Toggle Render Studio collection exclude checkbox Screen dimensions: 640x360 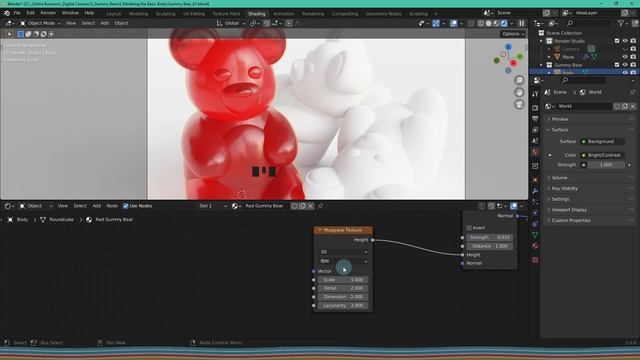pyautogui.click(x=617, y=41)
